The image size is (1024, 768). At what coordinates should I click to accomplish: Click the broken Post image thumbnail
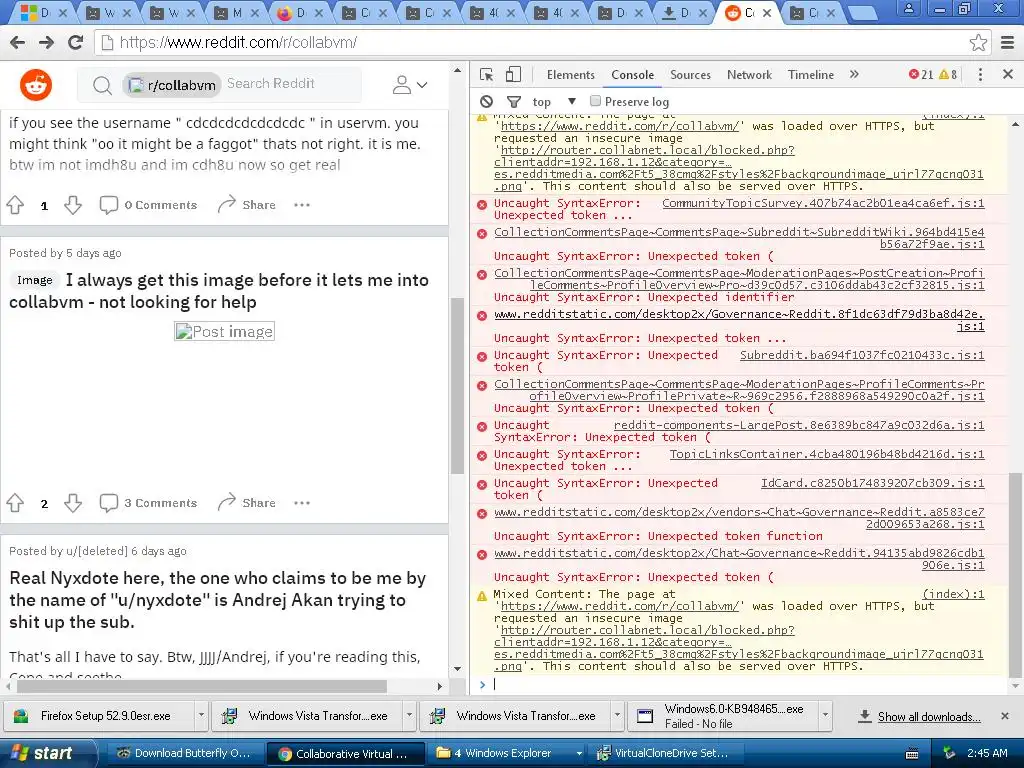225,332
